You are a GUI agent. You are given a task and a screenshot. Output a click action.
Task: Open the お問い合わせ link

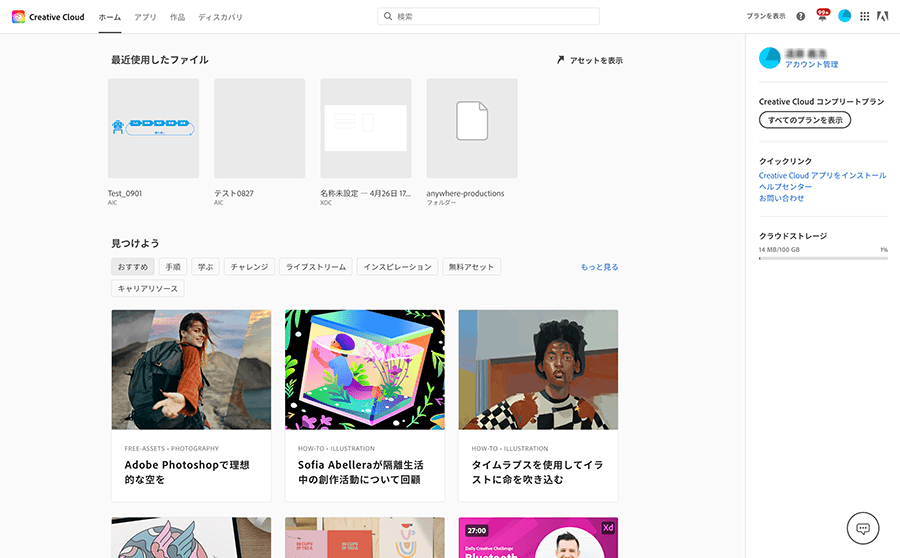[x=781, y=198]
